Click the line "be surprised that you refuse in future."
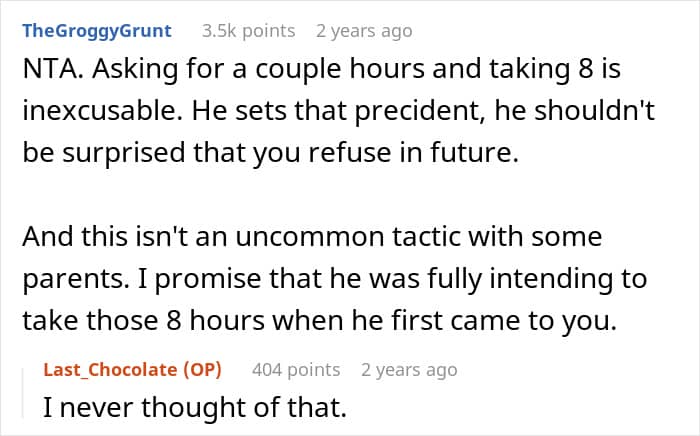 (271, 153)
